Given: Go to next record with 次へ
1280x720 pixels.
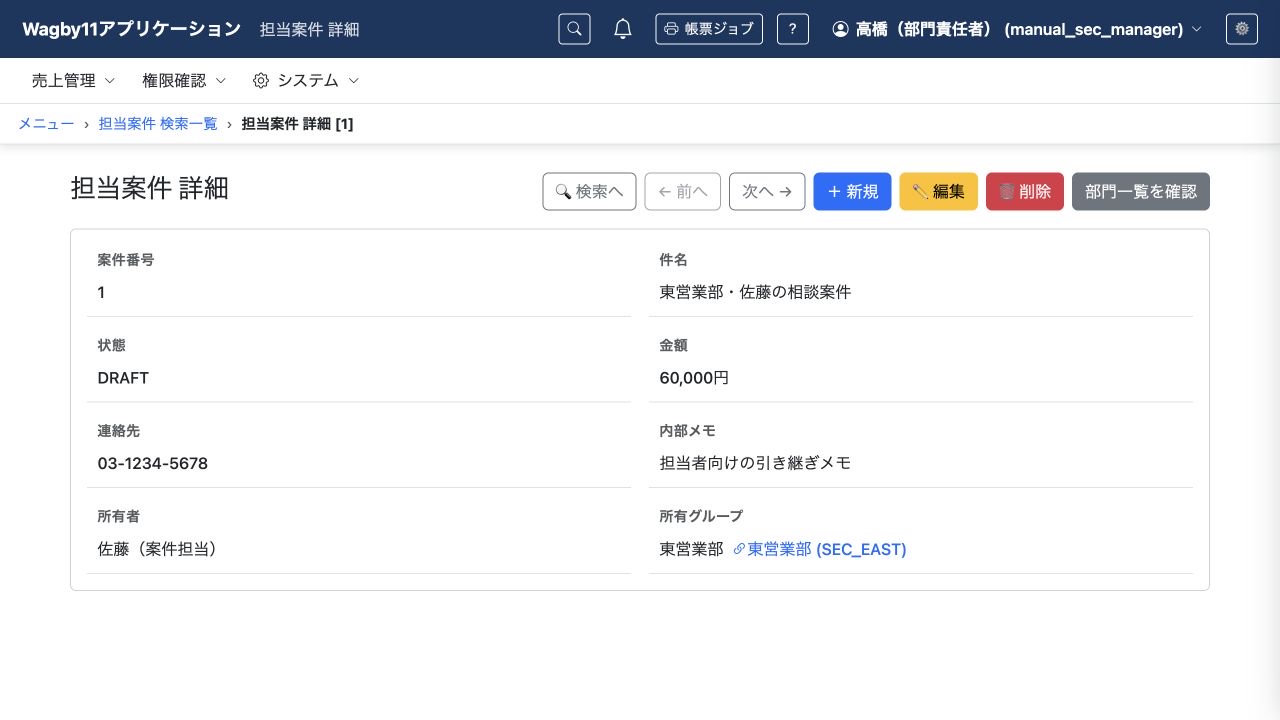Looking at the screenshot, I should click(767, 191).
